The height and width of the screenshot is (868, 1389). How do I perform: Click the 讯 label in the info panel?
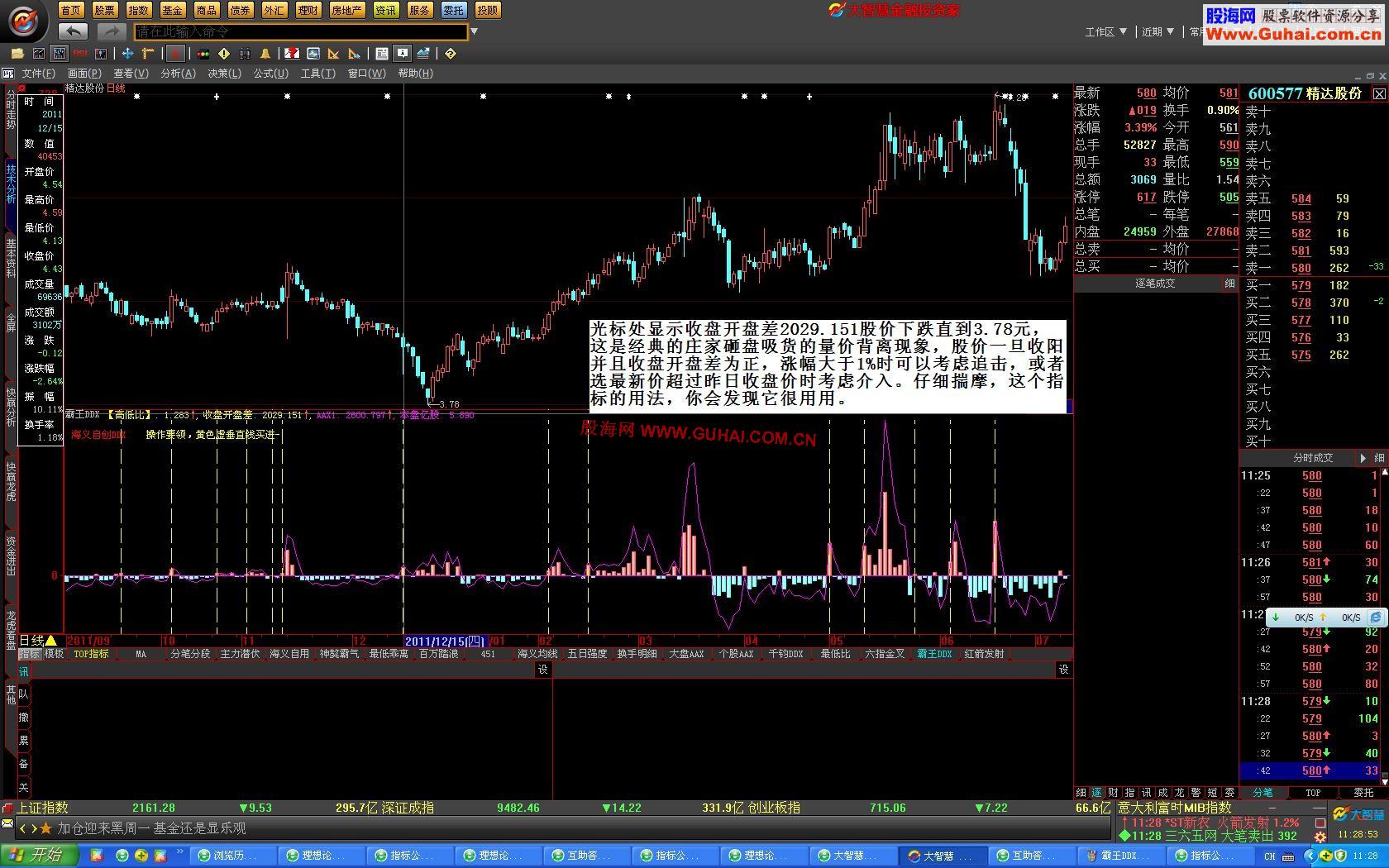tap(23, 671)
